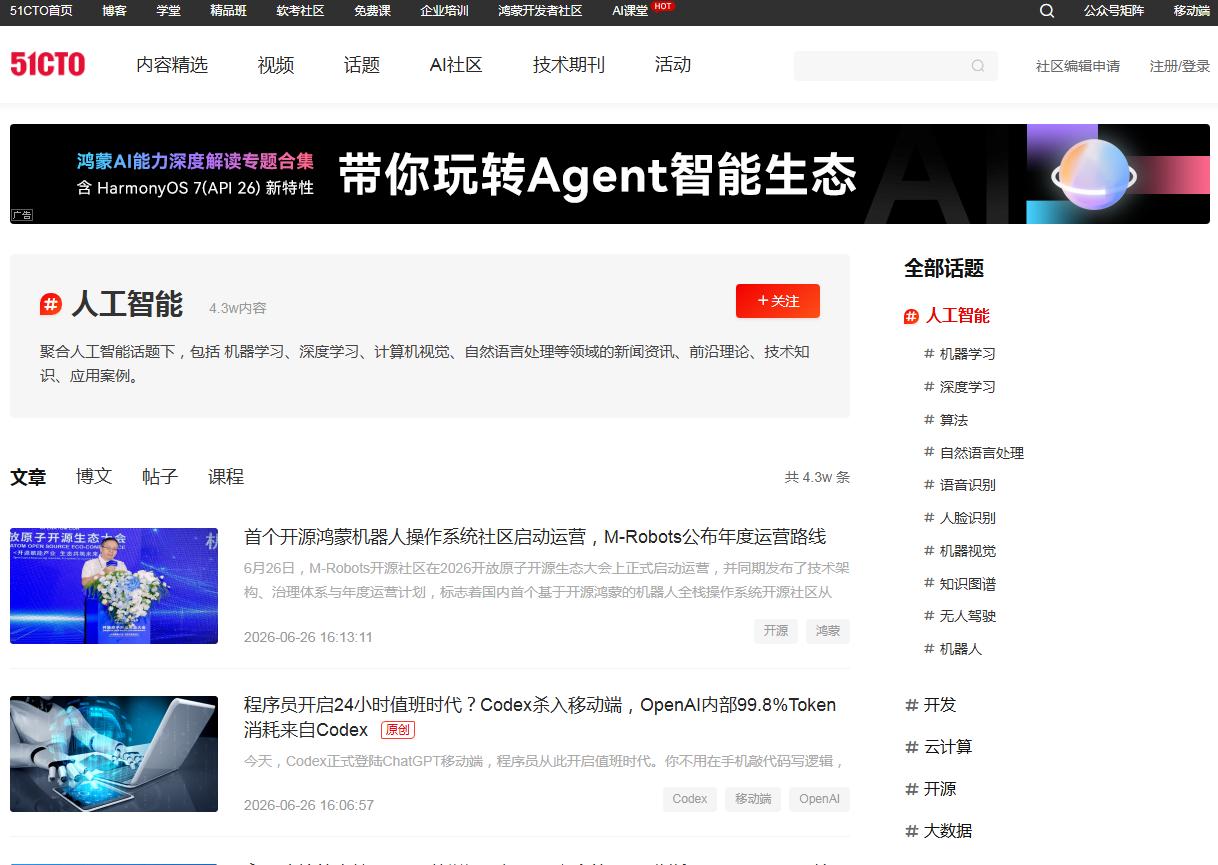Screen dimensions: 1218x865
Task: Click the 共 4.3w 条 count text
Action: point(817,477)
